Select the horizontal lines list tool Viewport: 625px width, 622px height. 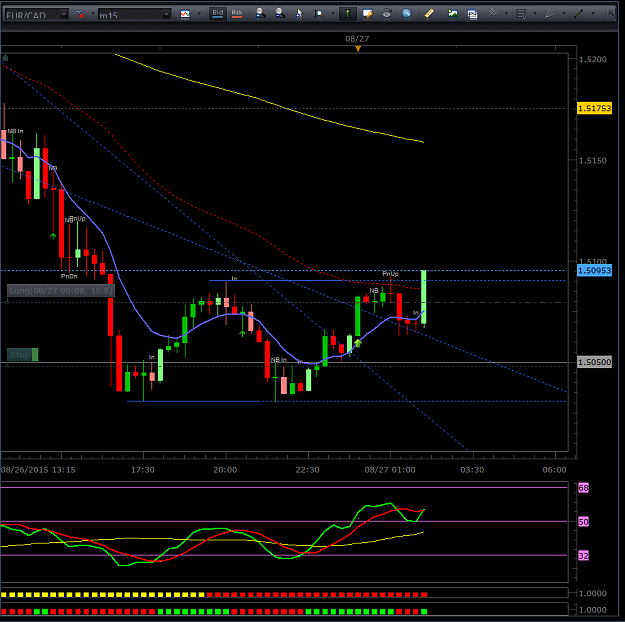pyautogui.click(x=521, y=14)
